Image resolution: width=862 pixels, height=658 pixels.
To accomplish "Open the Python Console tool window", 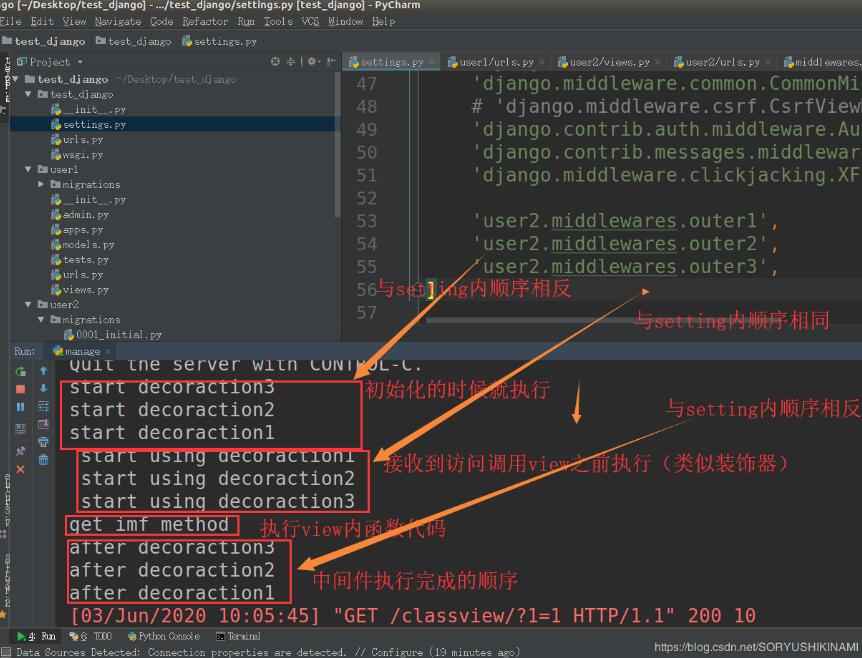I will pos(164,637).
